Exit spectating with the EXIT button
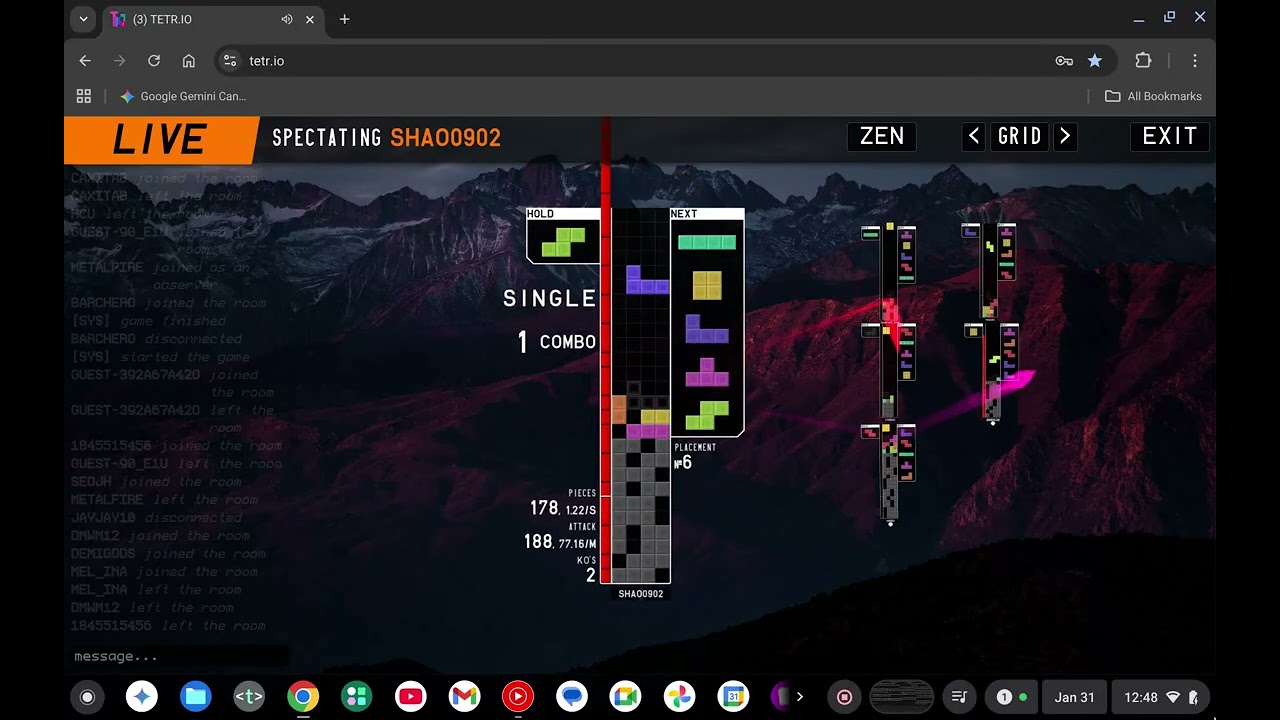Viewport: 1280px width, 720px height. [x=1170, y=136]
